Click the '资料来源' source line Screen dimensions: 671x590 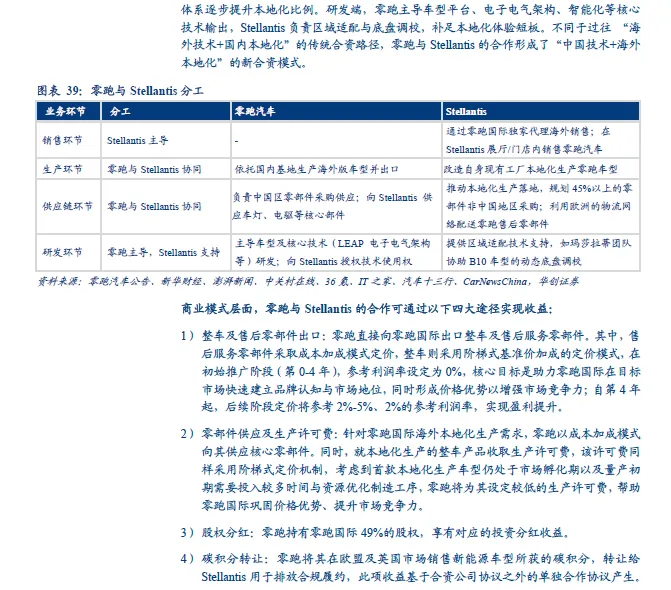point(308,282)
